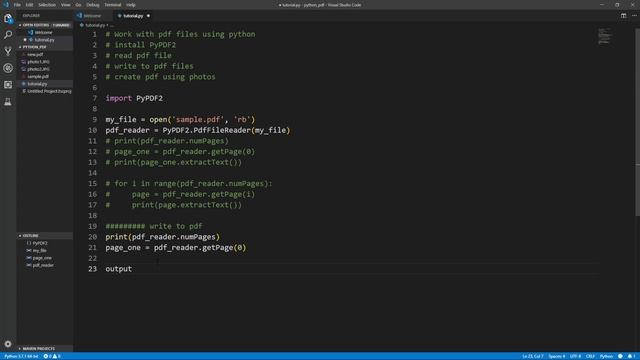
Task: Click the Python interpreter version in status bar
Action: (x=21, y=356)
